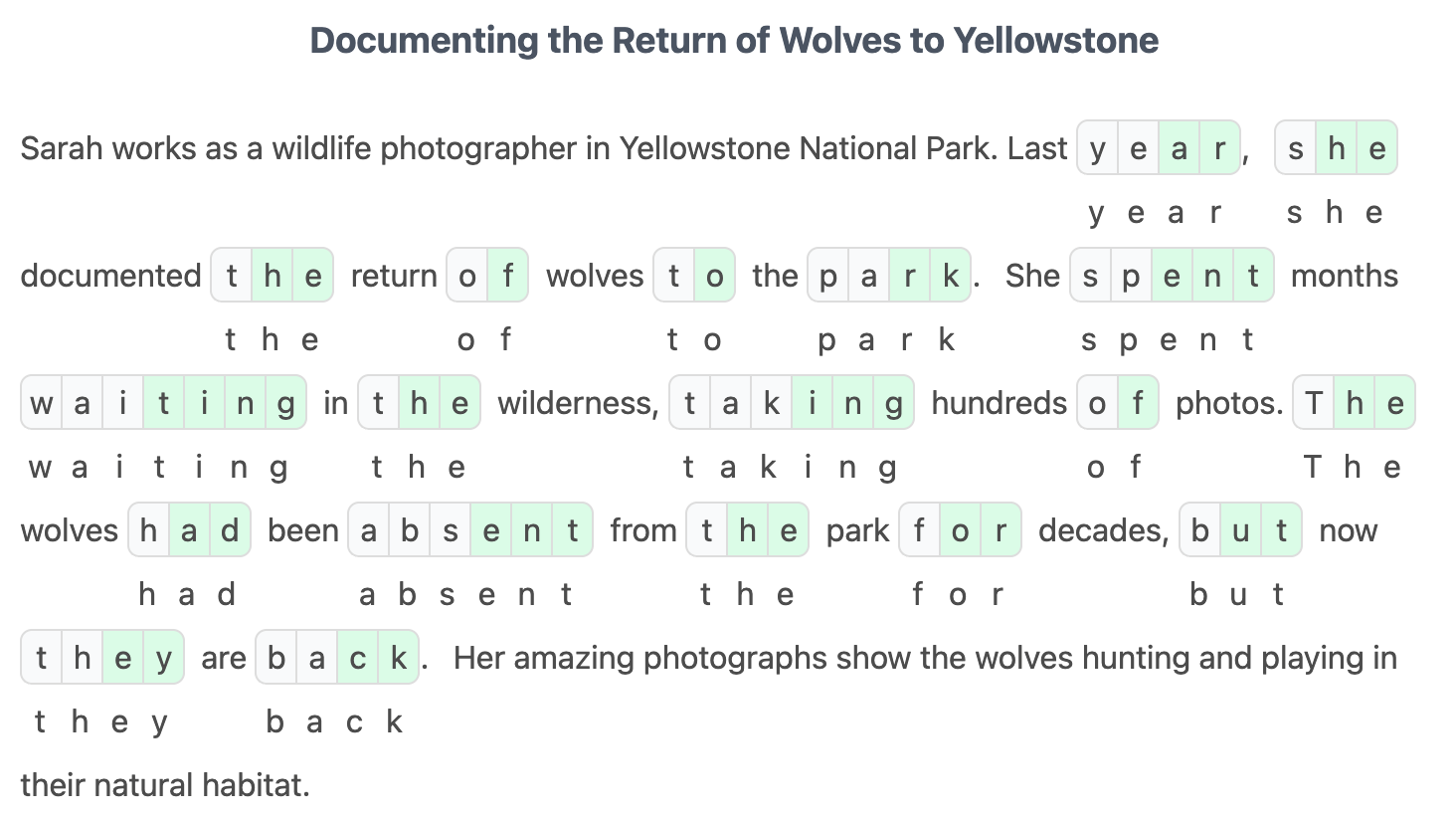Click the 'p' box in 'spent'
1456x818 pixels.
1132,276
